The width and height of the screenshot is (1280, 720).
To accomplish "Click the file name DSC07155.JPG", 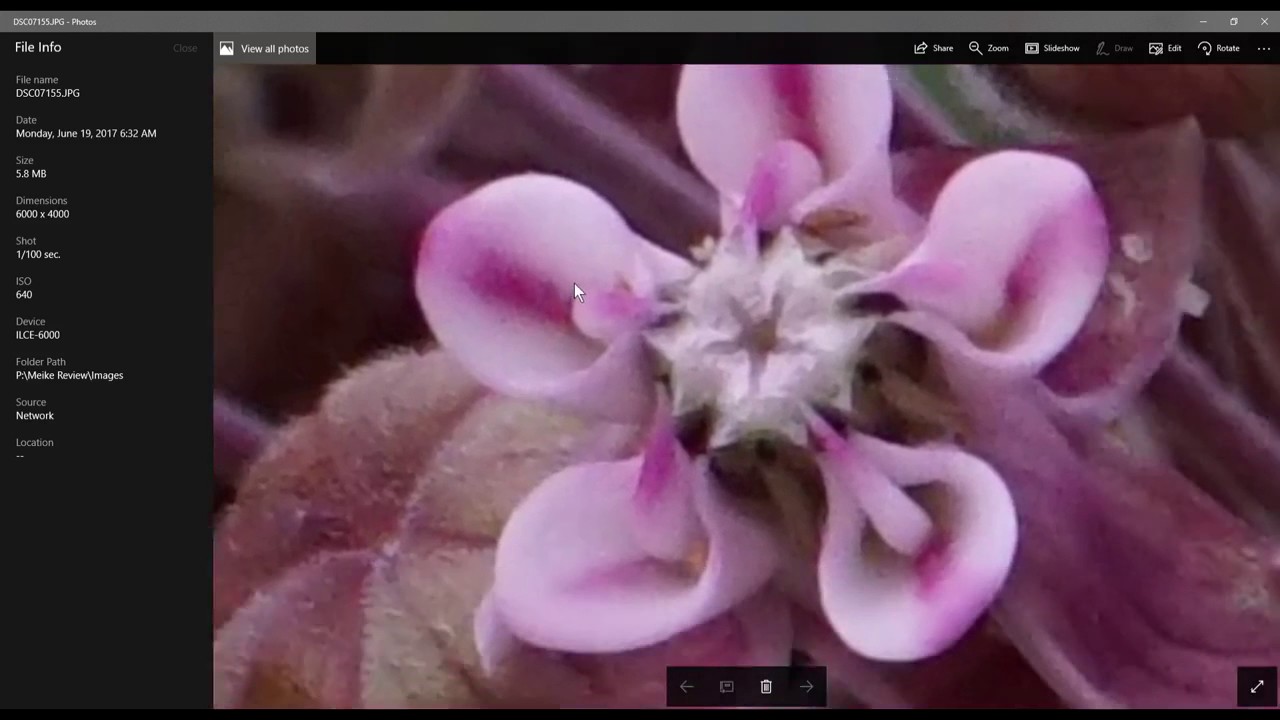I will [x=48, y=93].
